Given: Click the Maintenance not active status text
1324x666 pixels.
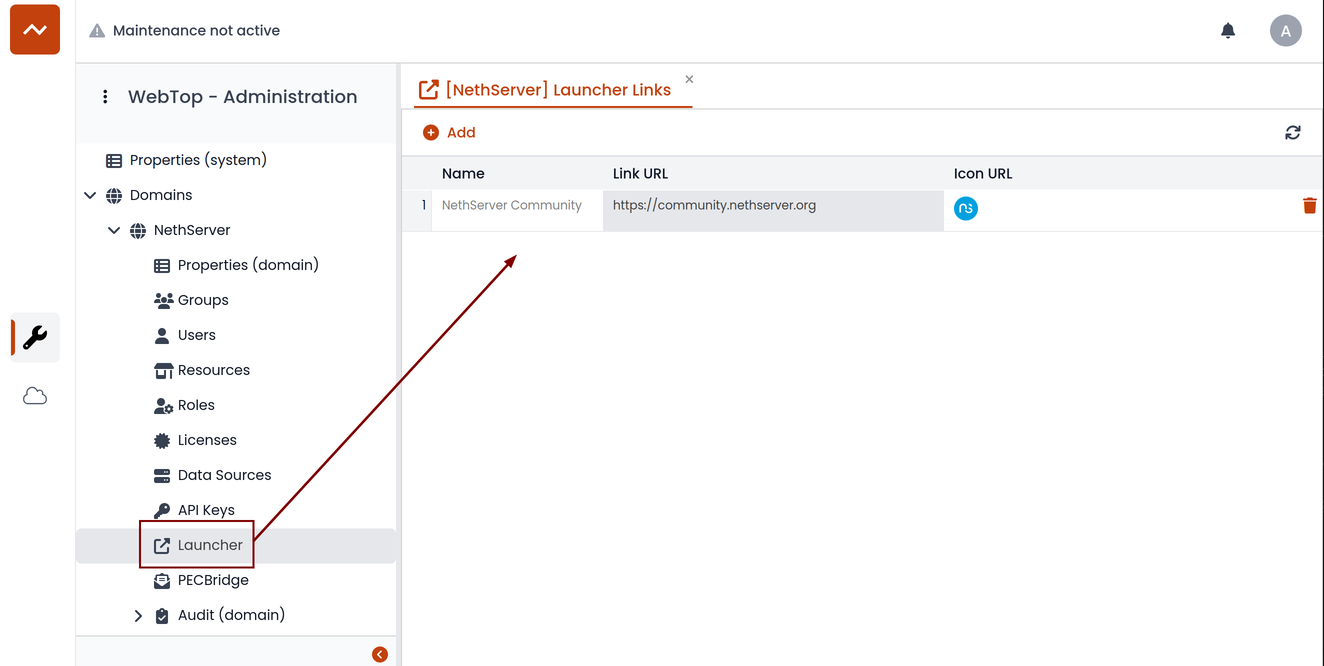Looking at the screenshot, I should (x=196, y=31).
